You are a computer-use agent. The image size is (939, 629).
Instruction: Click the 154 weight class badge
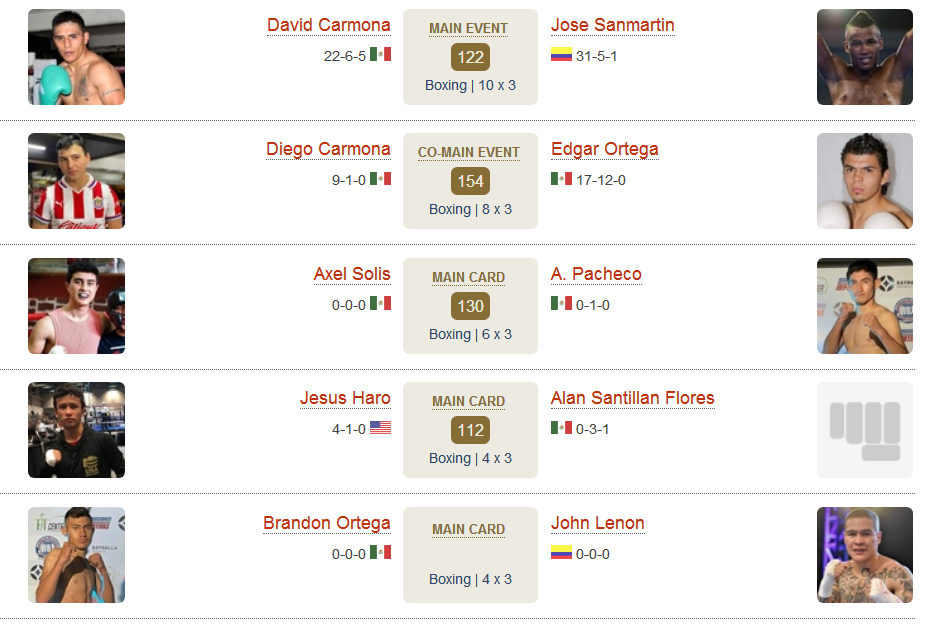tap(470, 181)
